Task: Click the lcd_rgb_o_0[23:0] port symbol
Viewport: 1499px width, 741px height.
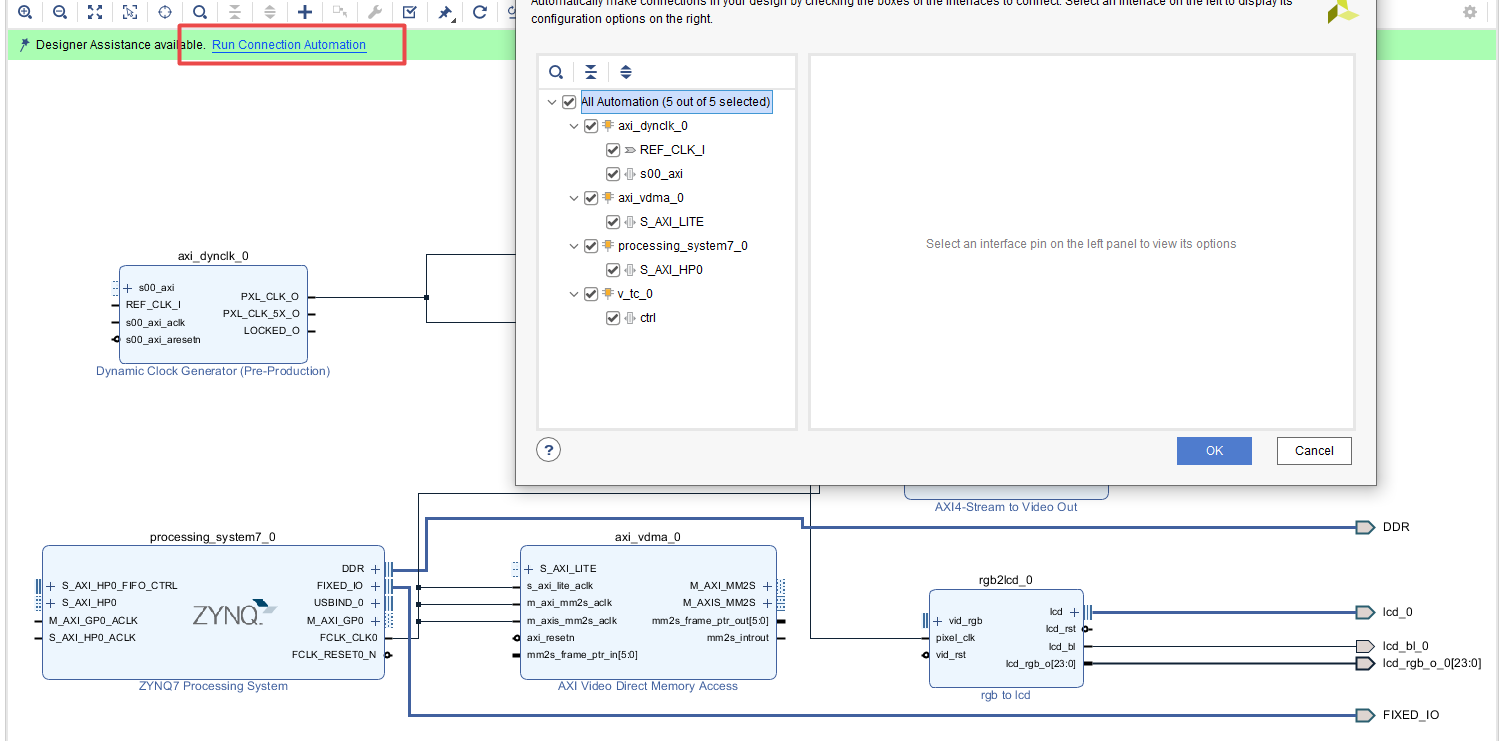Action: [1365, 663]
